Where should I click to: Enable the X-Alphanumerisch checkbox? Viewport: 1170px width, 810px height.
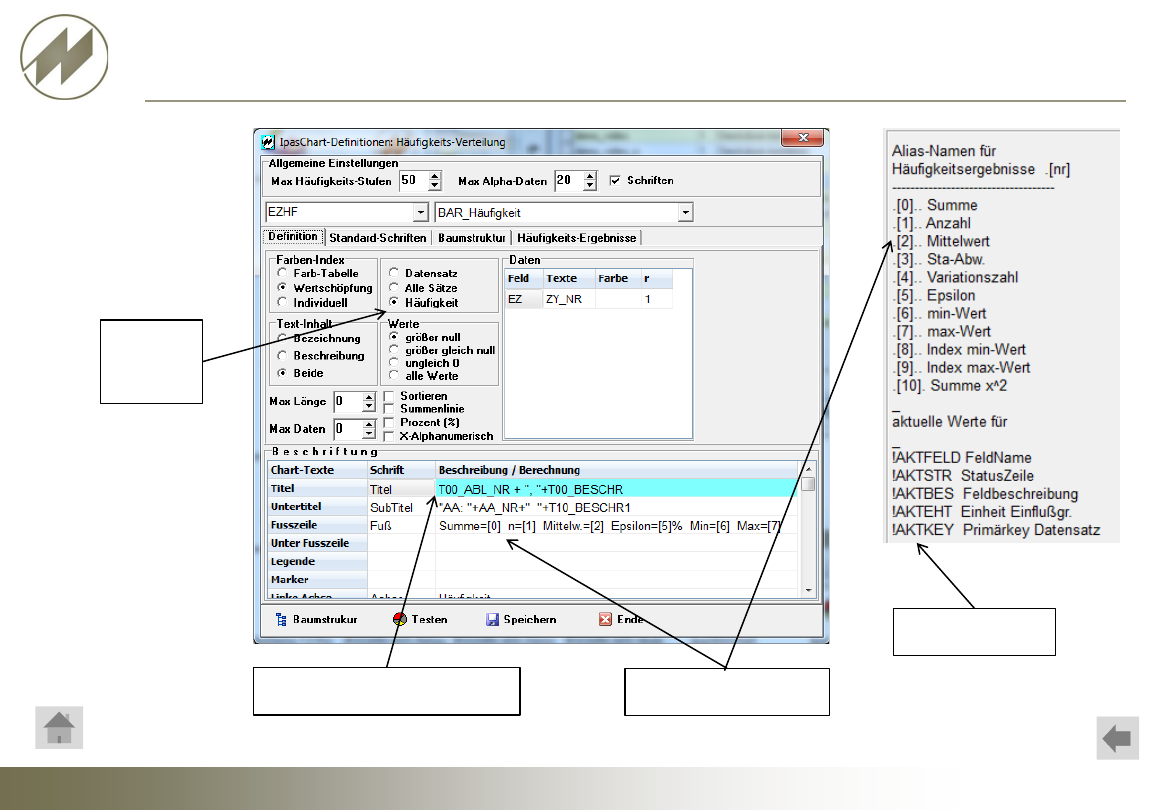point(389,436)
